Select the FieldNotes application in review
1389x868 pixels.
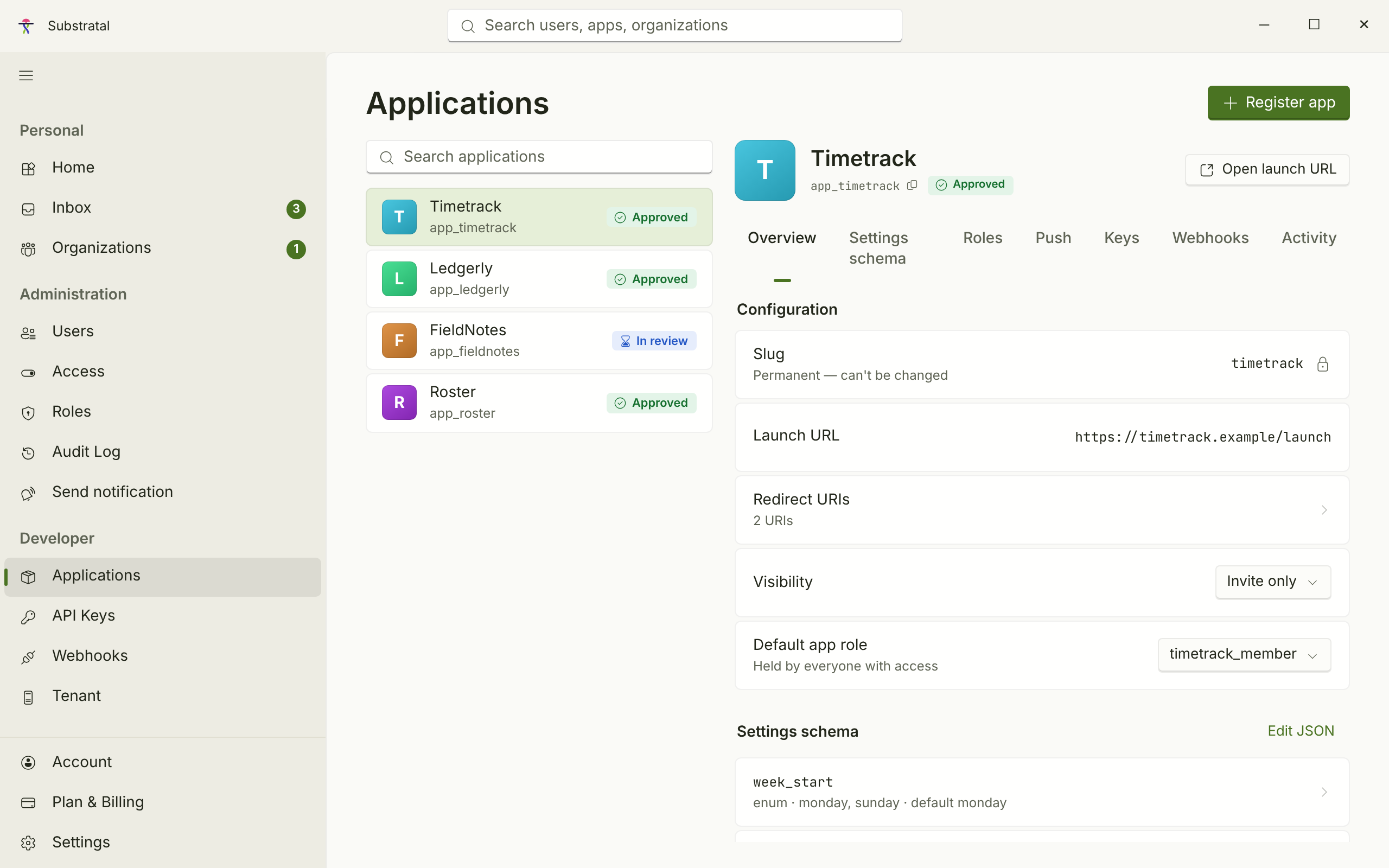point(539,341)
